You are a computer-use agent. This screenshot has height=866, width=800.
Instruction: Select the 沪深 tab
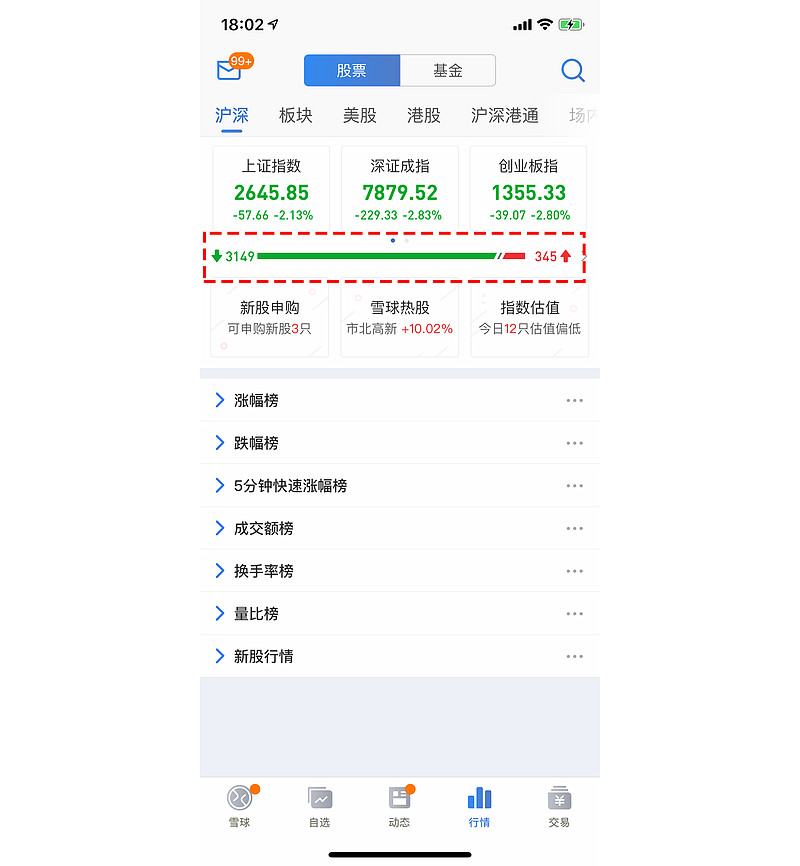(232, 115)
